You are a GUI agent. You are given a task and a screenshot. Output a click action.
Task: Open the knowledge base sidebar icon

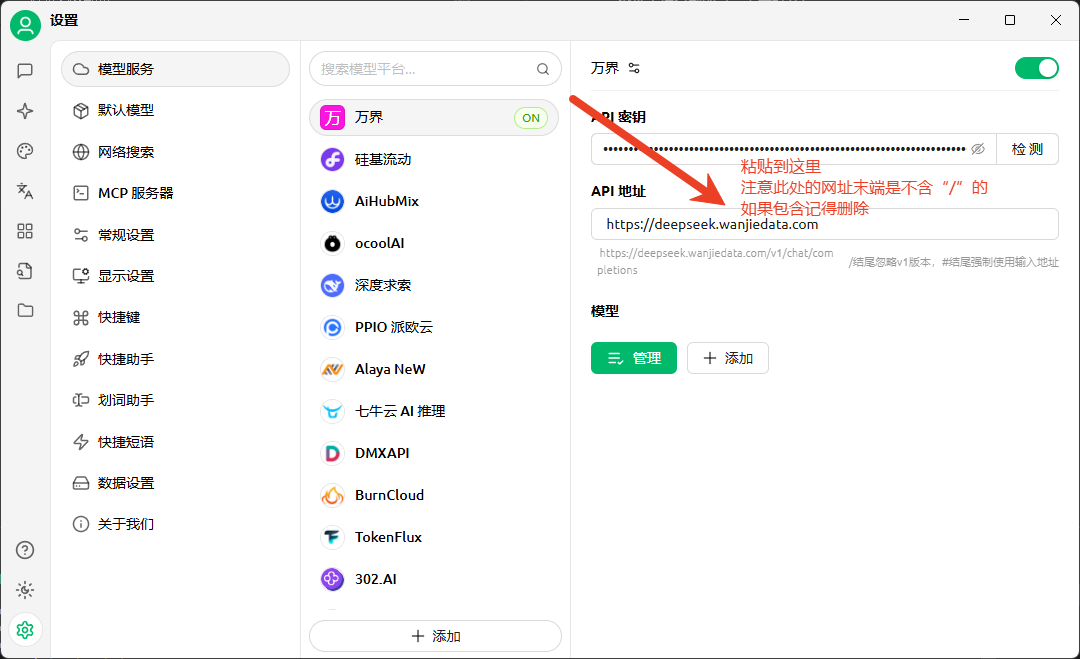pyautogui.click(x=25, y=271)
